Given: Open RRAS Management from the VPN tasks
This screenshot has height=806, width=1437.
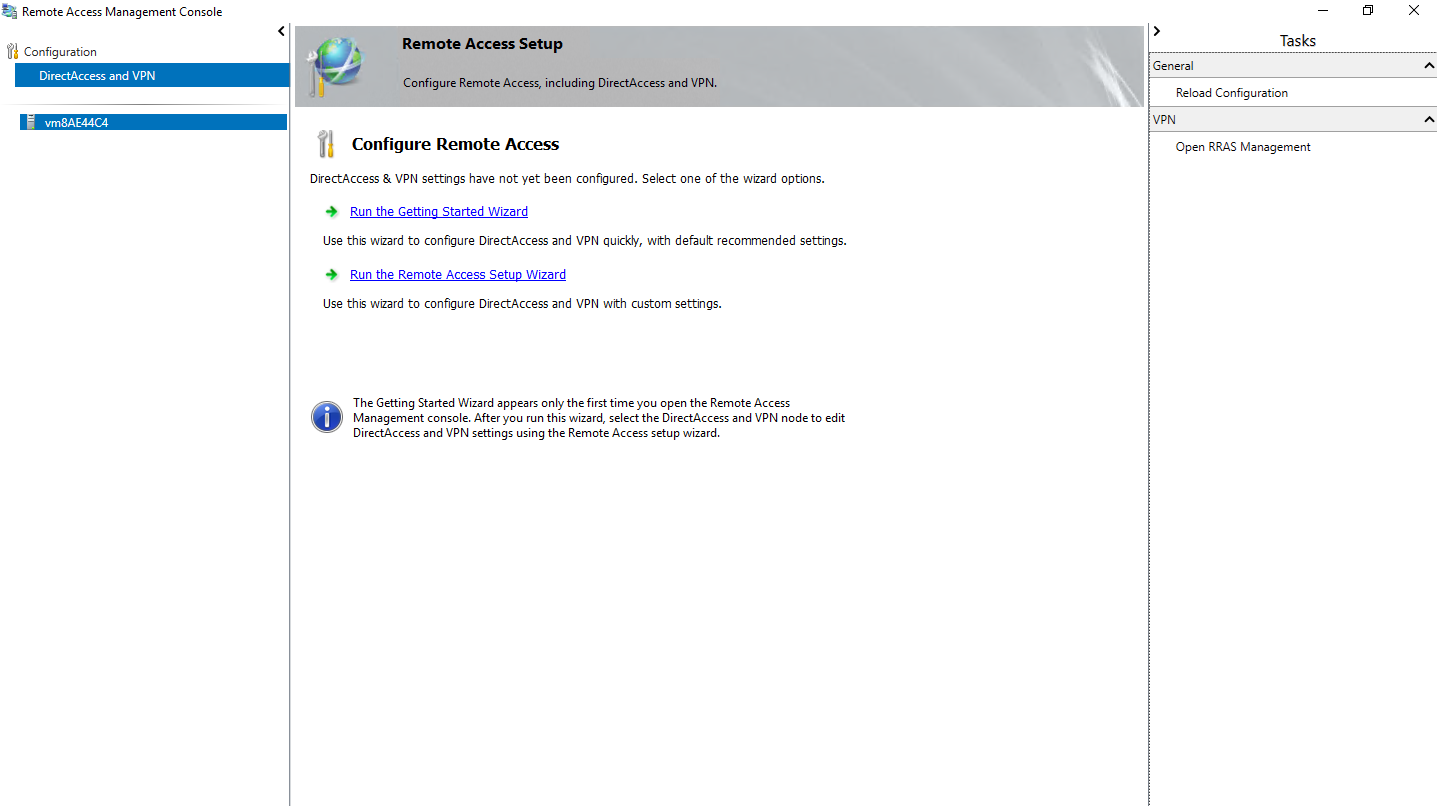Looking at the screenshot, I should (1243, 146).
